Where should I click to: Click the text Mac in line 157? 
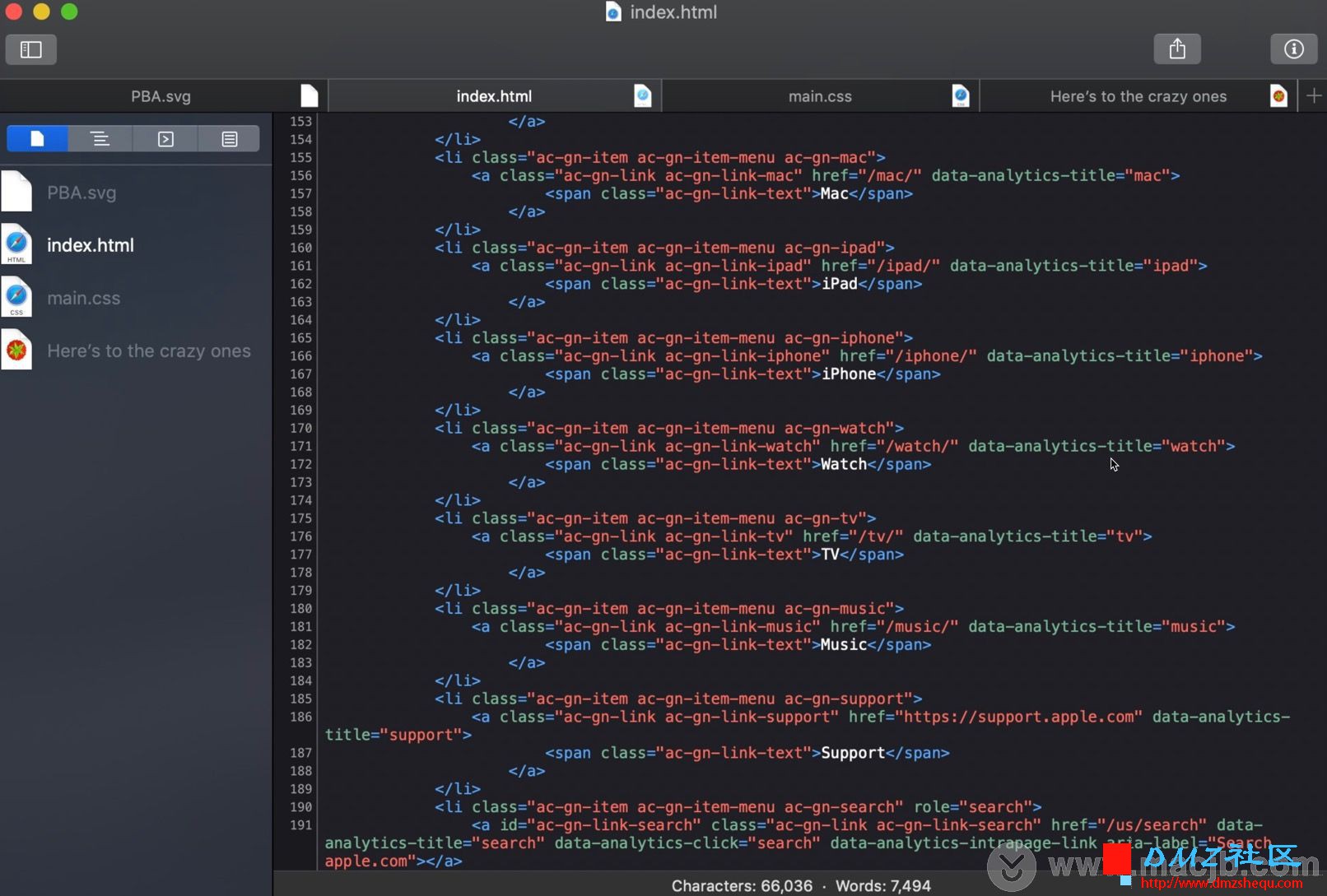tap(834, 193)
